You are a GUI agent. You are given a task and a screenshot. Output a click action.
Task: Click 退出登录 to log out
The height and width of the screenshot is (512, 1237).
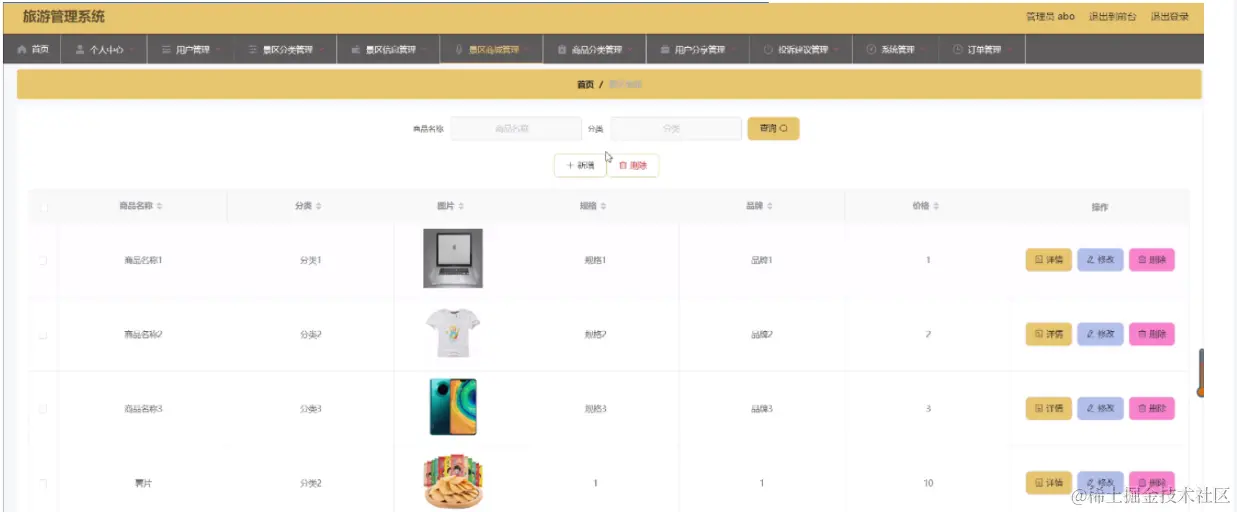click(1169, 17)
